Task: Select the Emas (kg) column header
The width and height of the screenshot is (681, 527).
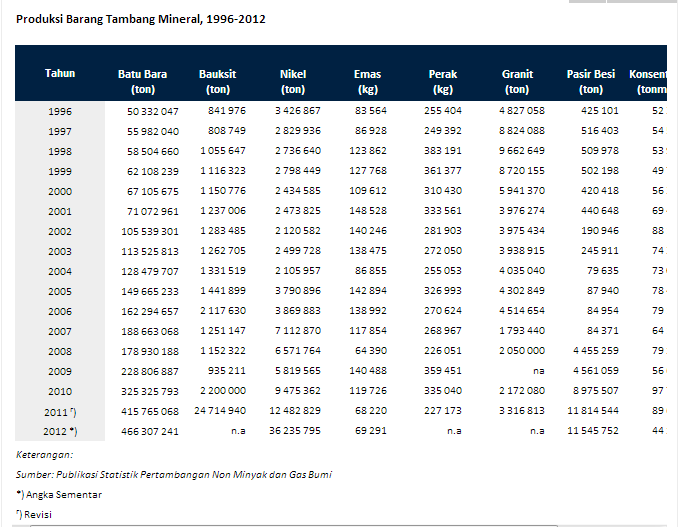Action: [x=367, y=81]
